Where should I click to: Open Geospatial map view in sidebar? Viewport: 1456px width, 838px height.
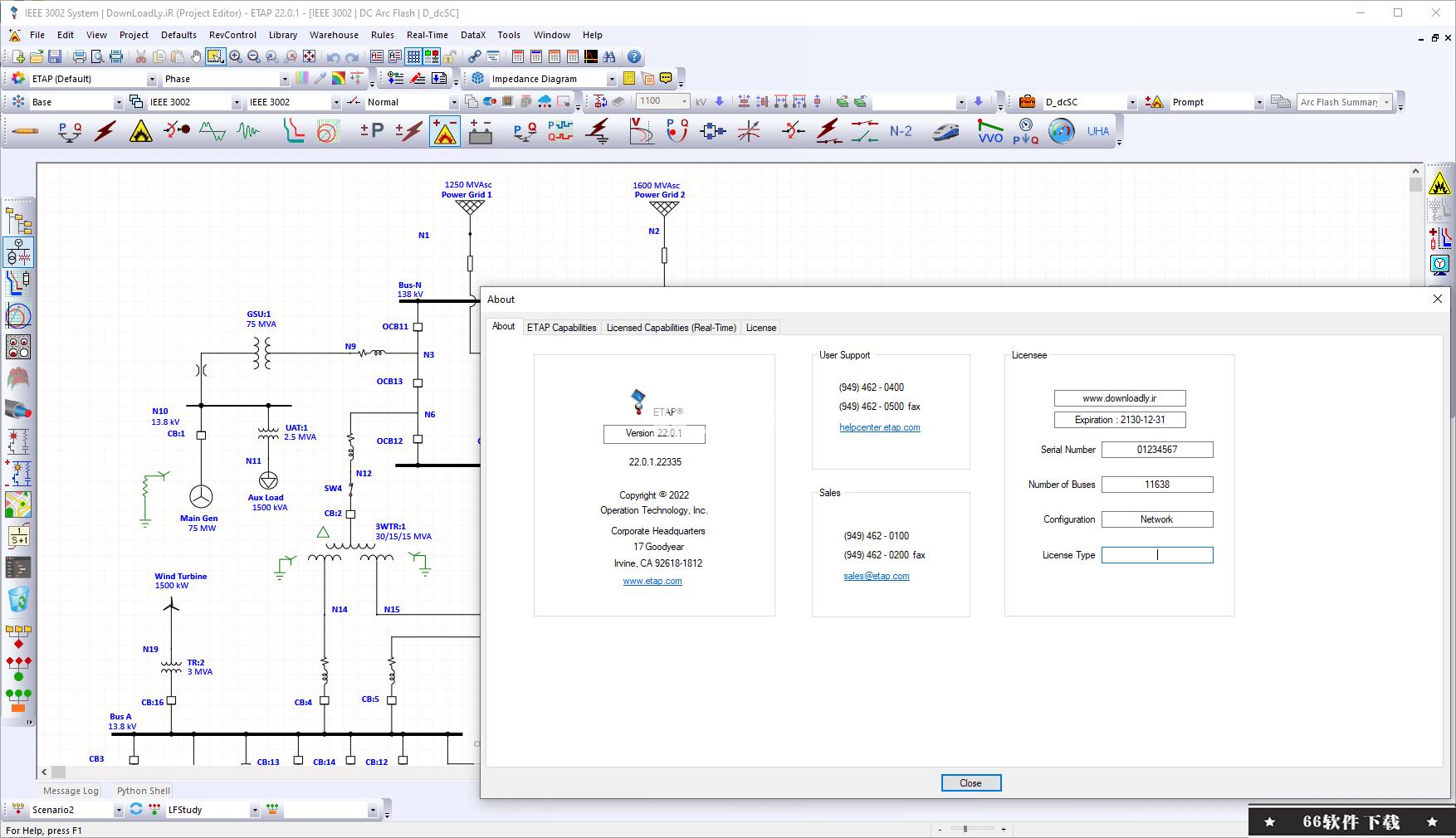(18, 504)
